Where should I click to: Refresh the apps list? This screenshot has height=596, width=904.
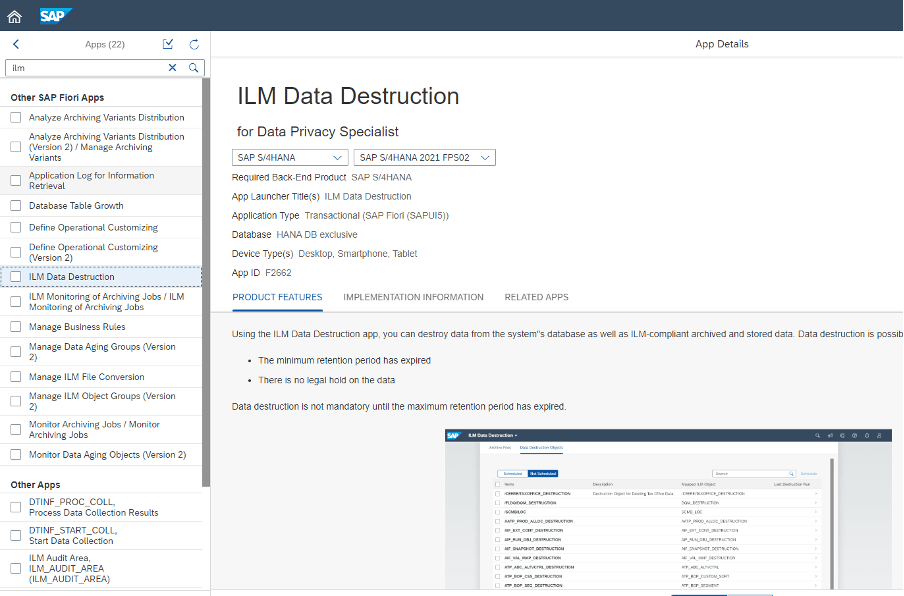point(194,44)
